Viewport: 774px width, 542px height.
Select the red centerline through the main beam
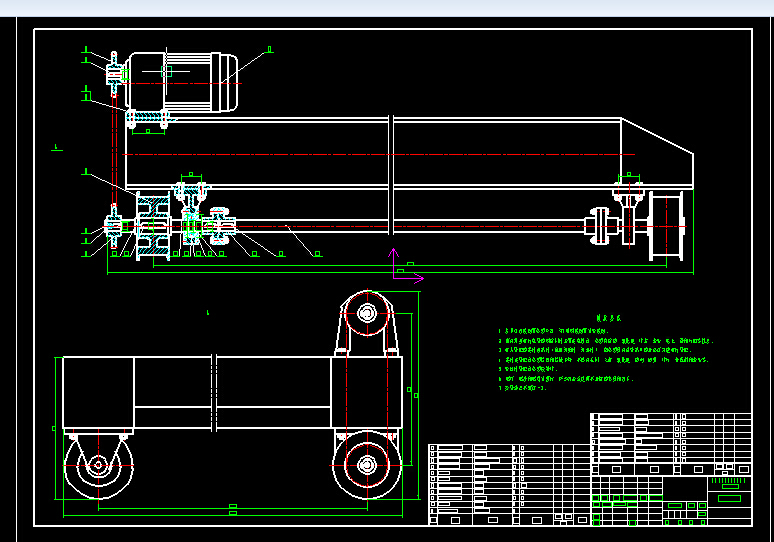click(x=379, y=155)
